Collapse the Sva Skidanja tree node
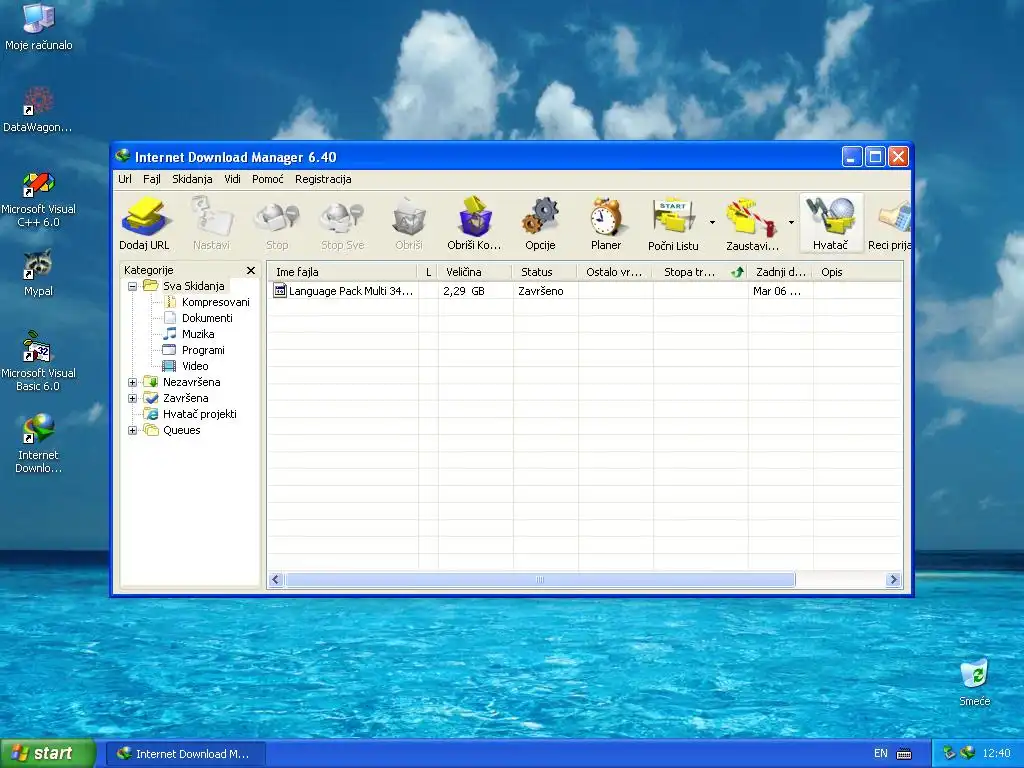Screen dimensions: 1024x768 [x=133, y=286]
